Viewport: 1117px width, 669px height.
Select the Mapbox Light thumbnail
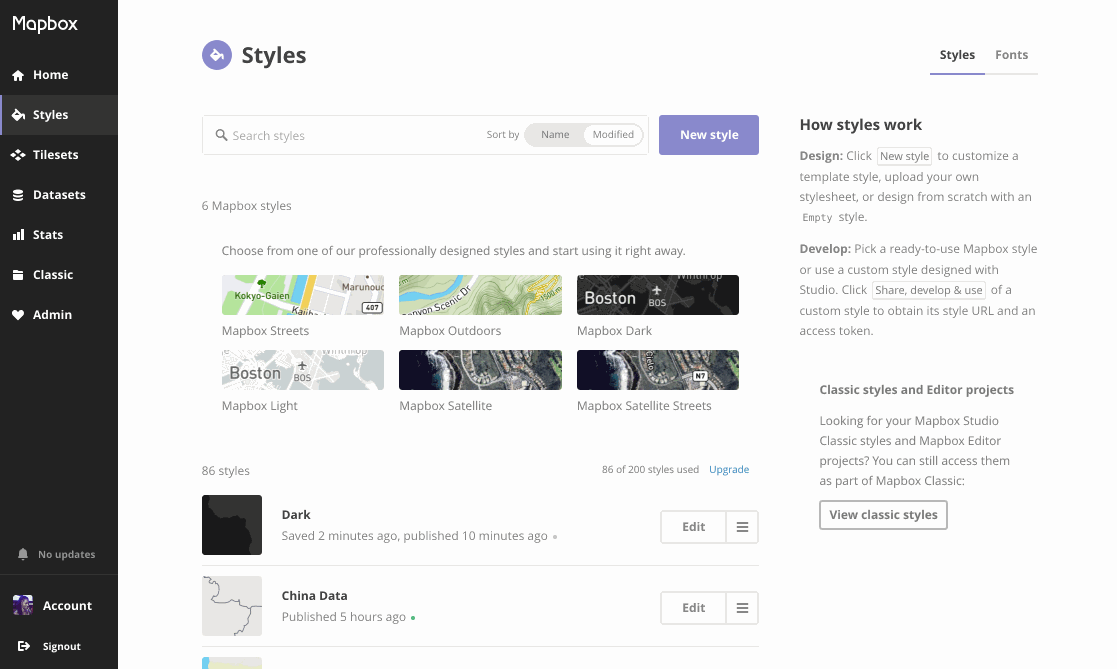303,370
